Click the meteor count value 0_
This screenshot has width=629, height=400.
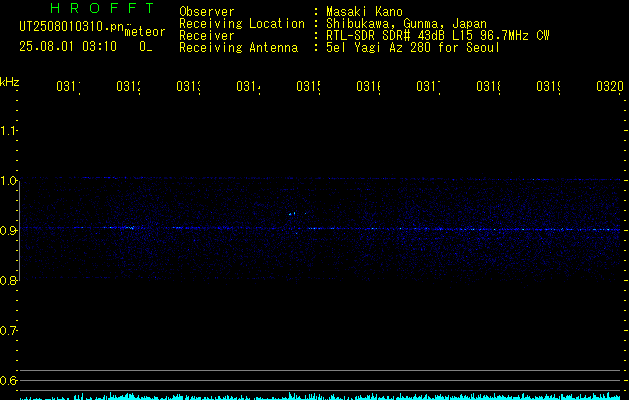(145, 47)
